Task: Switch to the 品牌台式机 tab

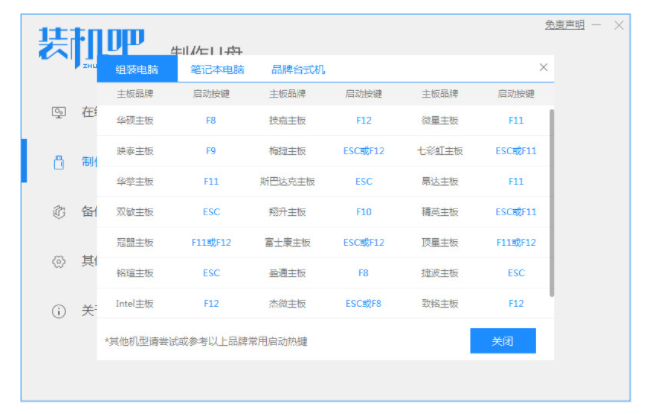Action: click(298, 70)
